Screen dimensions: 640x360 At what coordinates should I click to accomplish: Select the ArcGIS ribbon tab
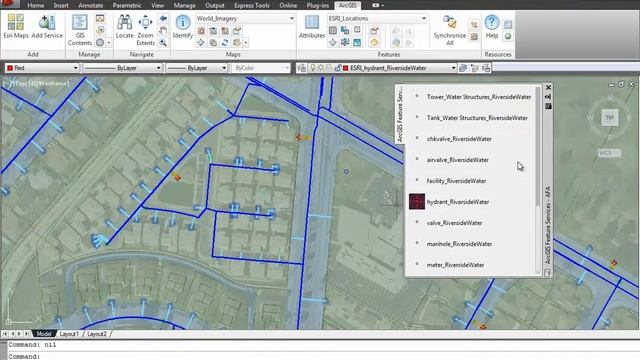pos(347,5)
